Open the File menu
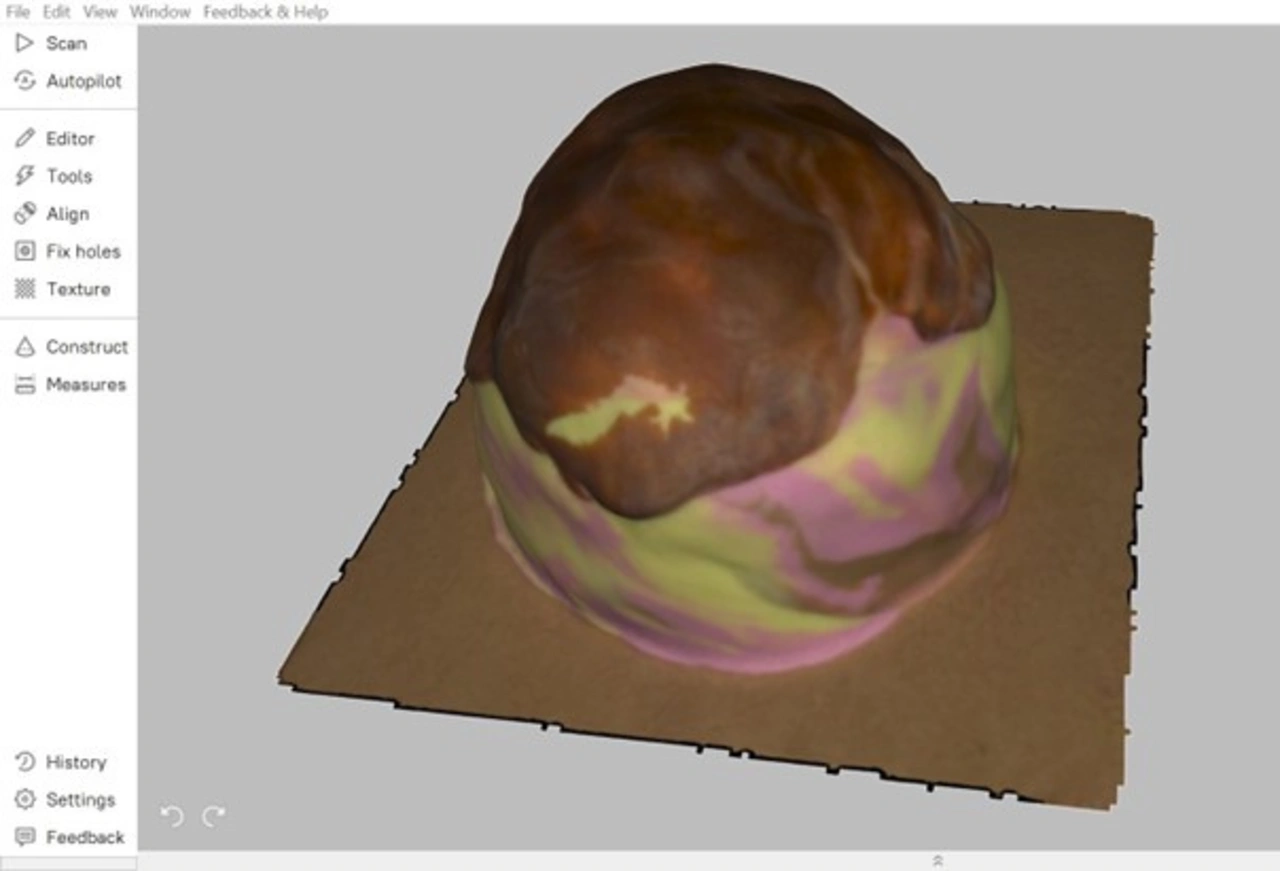 [x=17, y=12]
